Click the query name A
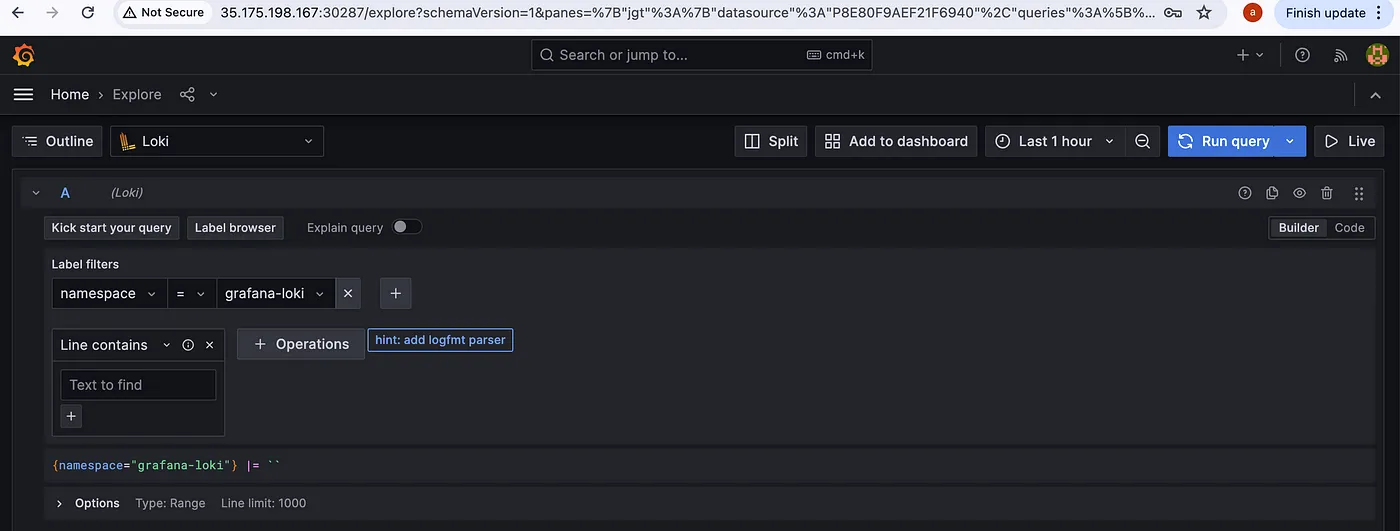 (65, 193)
